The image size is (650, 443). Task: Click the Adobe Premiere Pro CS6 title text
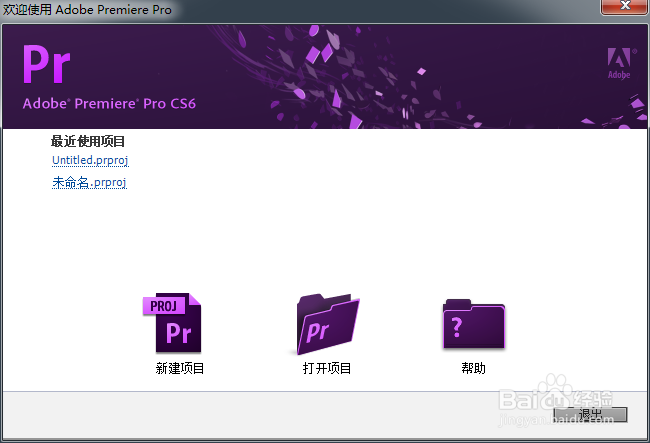tap(109, 103)
